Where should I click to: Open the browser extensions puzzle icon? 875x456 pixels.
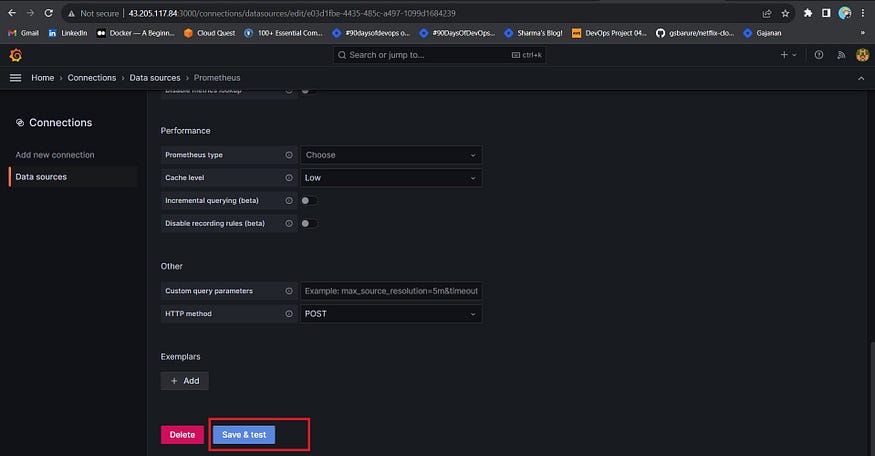click(807, 13)
